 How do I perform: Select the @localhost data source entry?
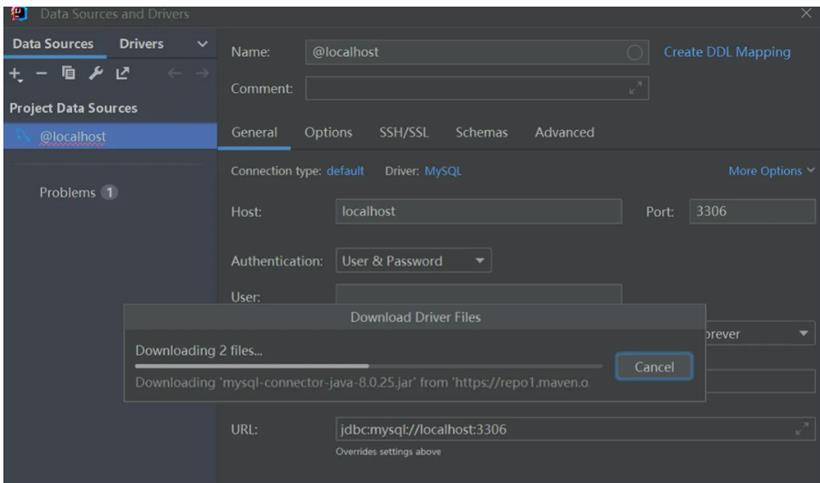point(110,136)
